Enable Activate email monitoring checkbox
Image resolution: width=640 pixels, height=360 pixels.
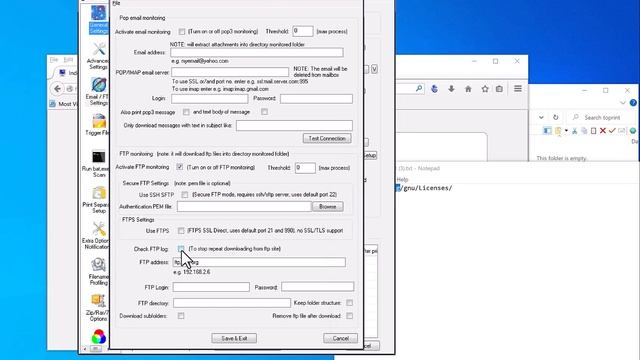[x=182, y=31]
